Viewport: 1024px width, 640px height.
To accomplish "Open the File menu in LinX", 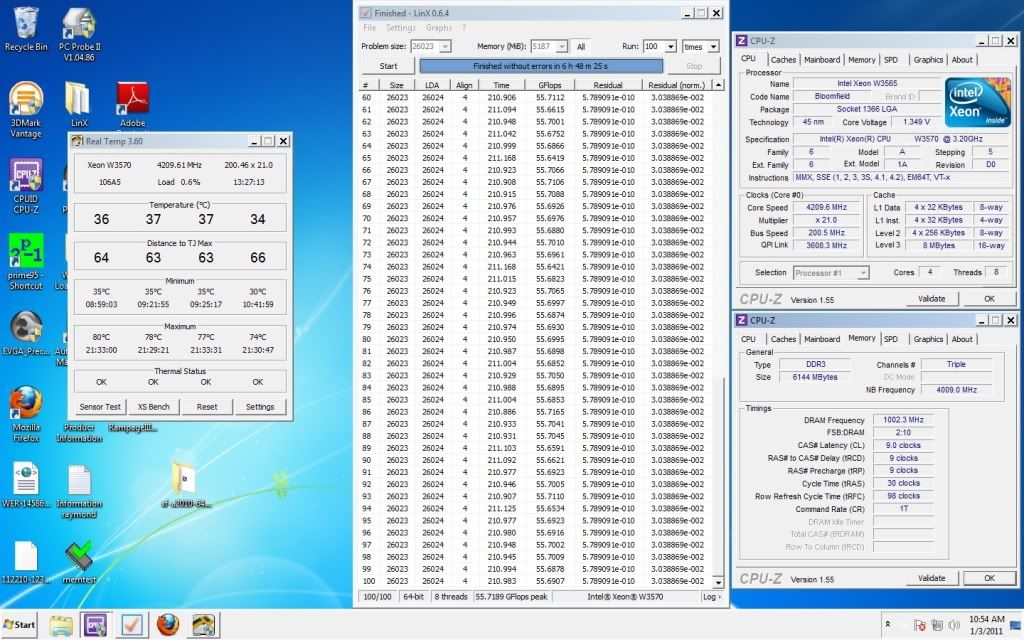I will 370,28.
